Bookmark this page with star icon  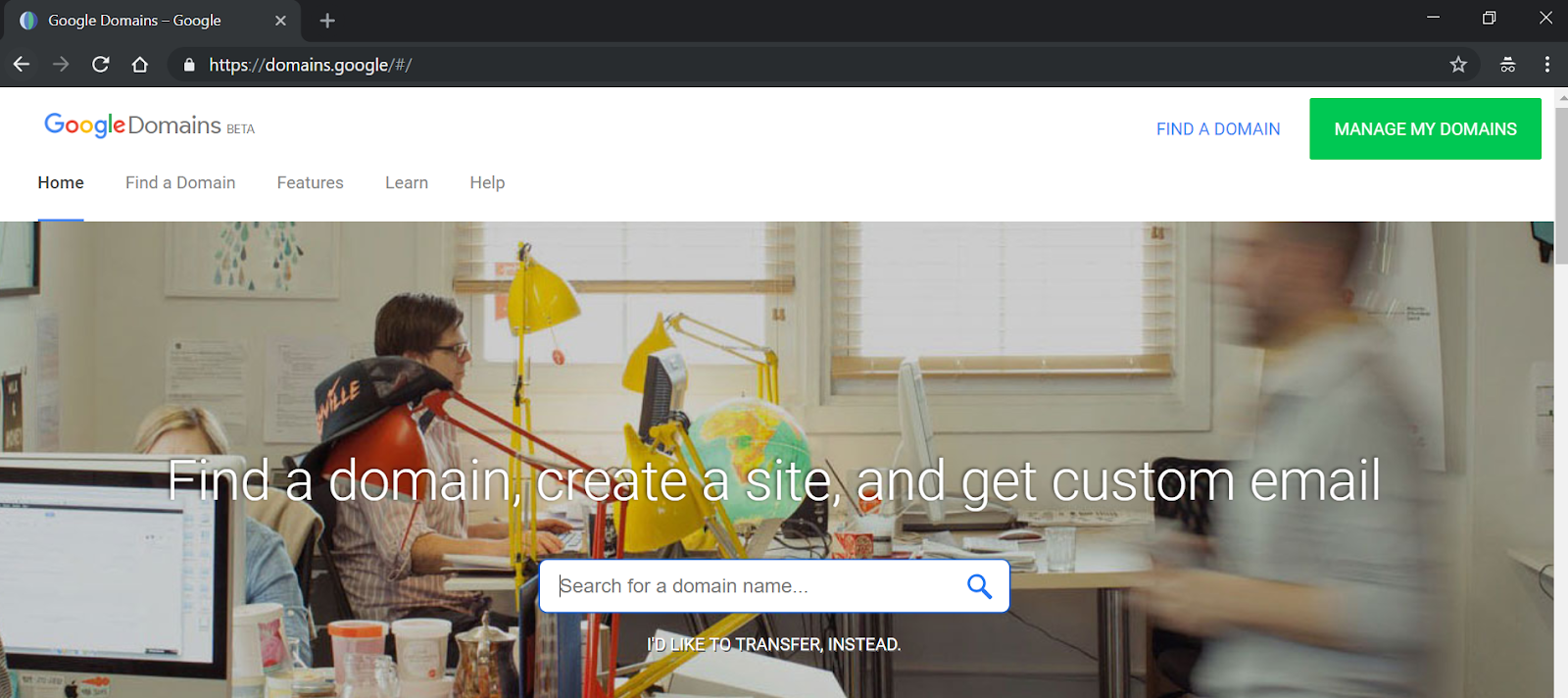pos(1458,65)
